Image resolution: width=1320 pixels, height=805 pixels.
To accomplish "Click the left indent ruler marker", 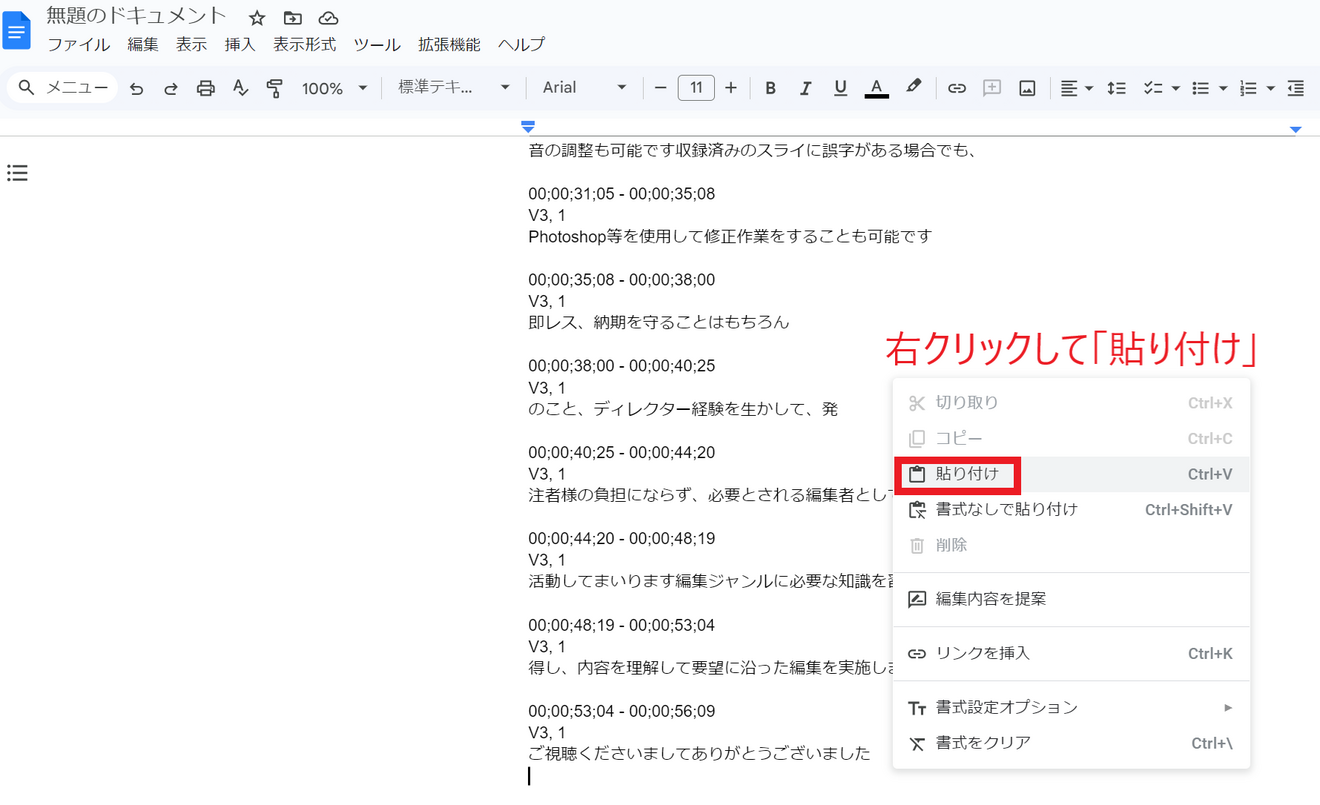I will pos(528,128).
